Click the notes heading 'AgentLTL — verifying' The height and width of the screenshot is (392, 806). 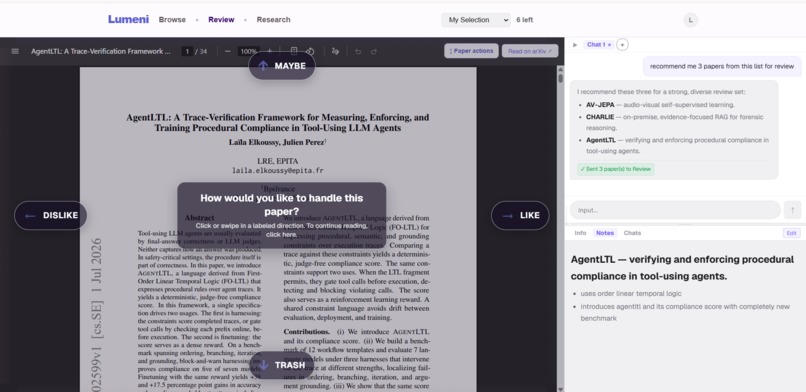click(x=682, y=268)
